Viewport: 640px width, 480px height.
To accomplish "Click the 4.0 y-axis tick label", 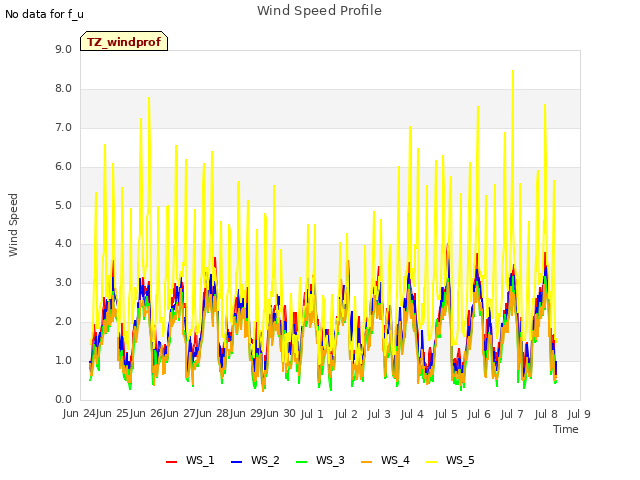I will pos(63,244).
